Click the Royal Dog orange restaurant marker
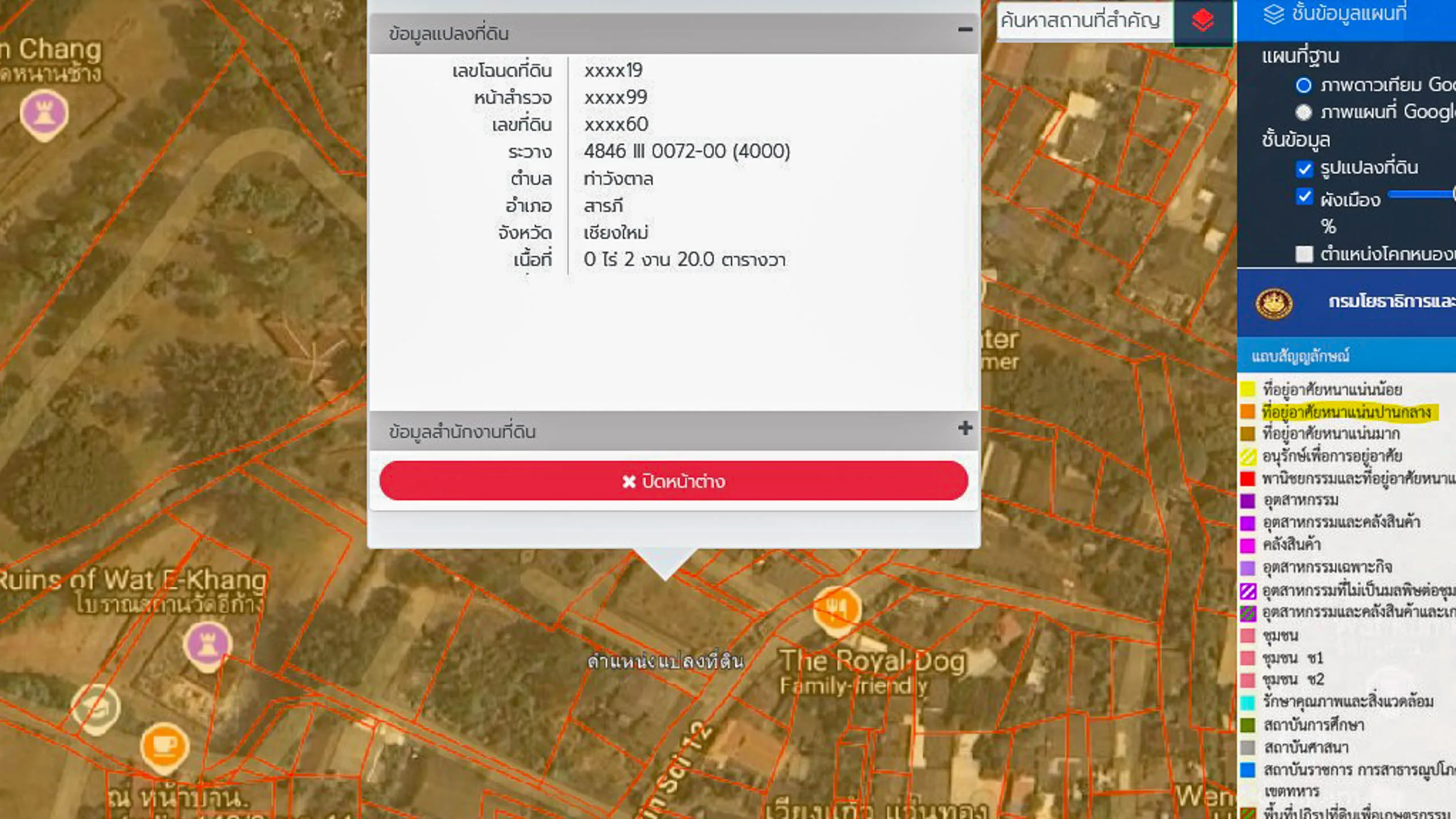The height and width of the screenshot is (819, 1456). point(836,608)
